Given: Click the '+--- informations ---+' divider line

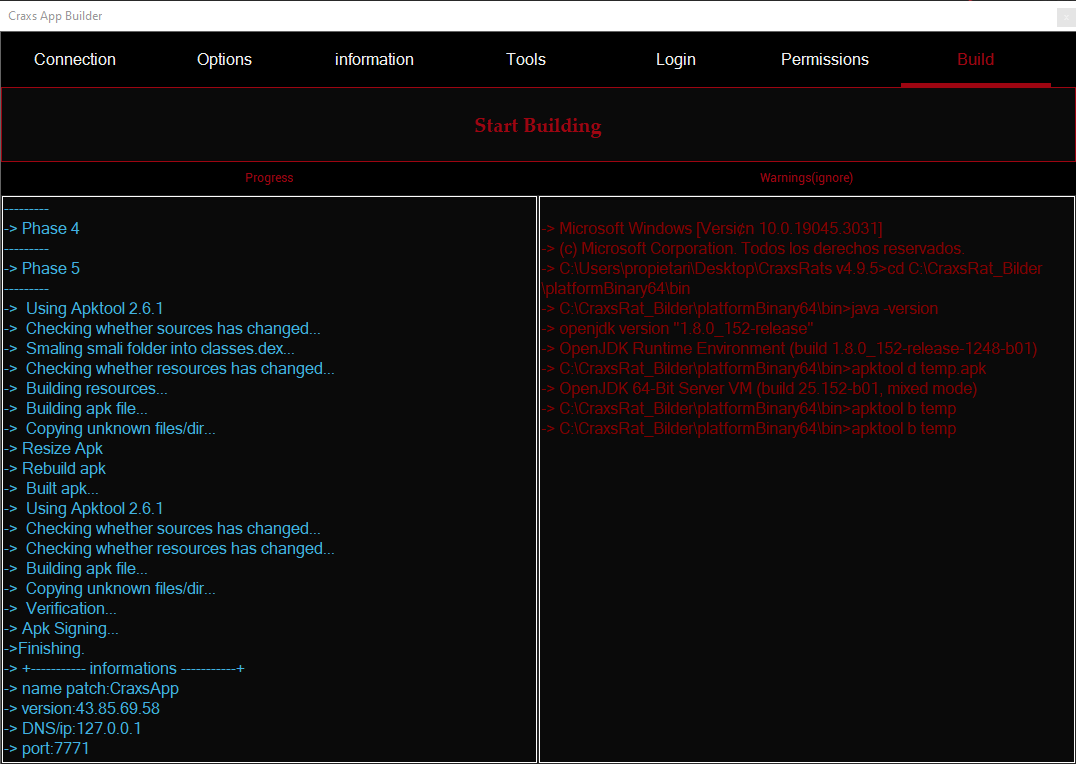Looking at the screenshot, I should click(x=124, y=669).
